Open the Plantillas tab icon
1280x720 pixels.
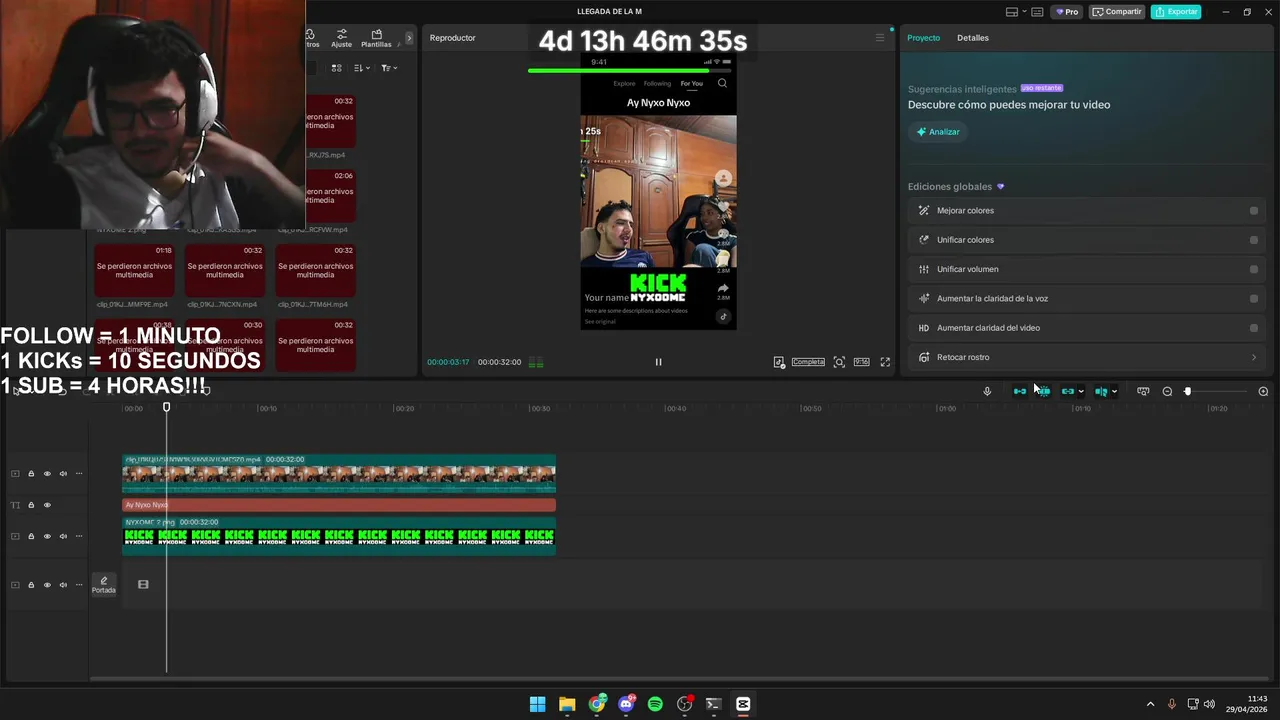pyautogui.click(x=376, y=34)
